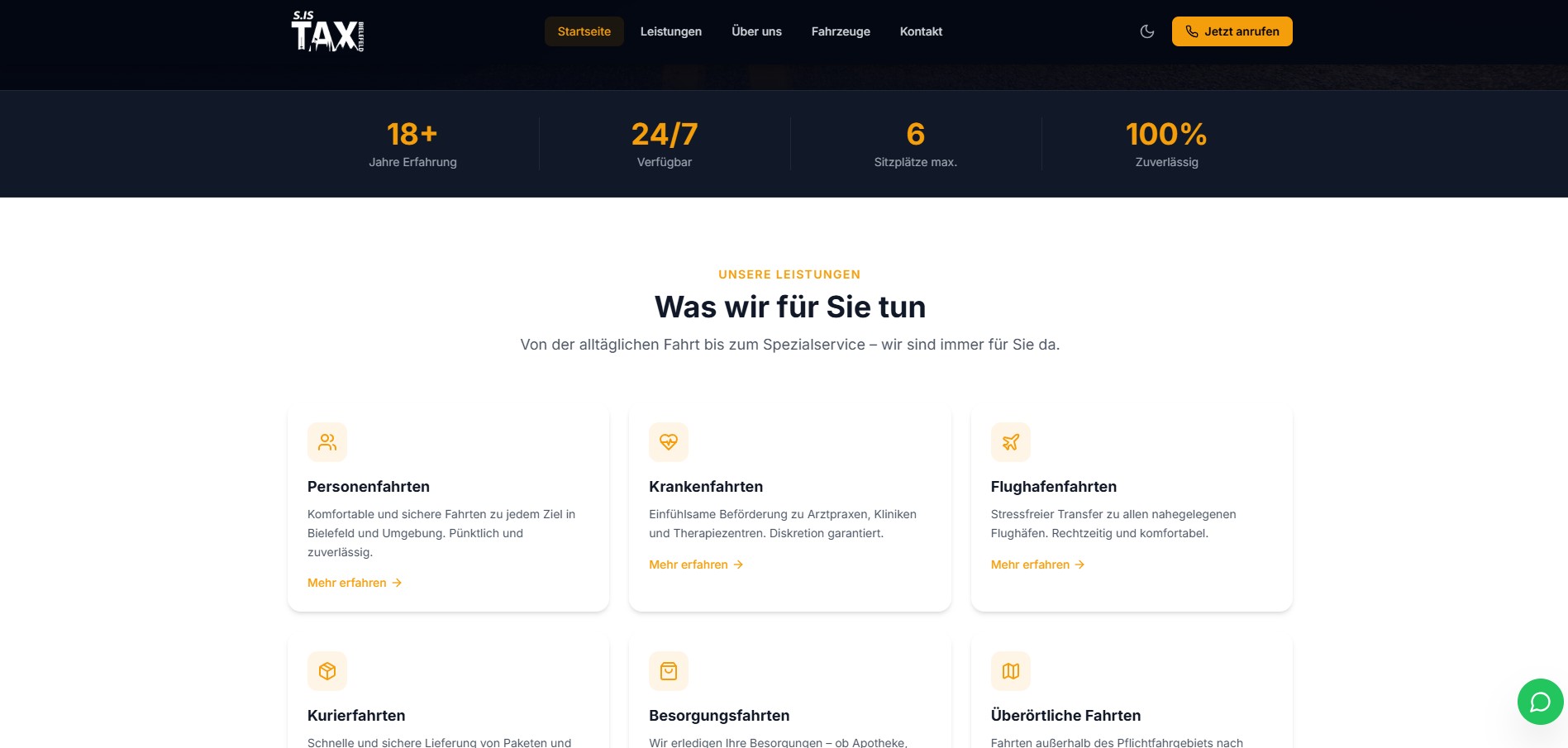Open the green chat bubble widget
Image resolution: width=1568 pixels, height=748 pixels.
click(1539, 702)
